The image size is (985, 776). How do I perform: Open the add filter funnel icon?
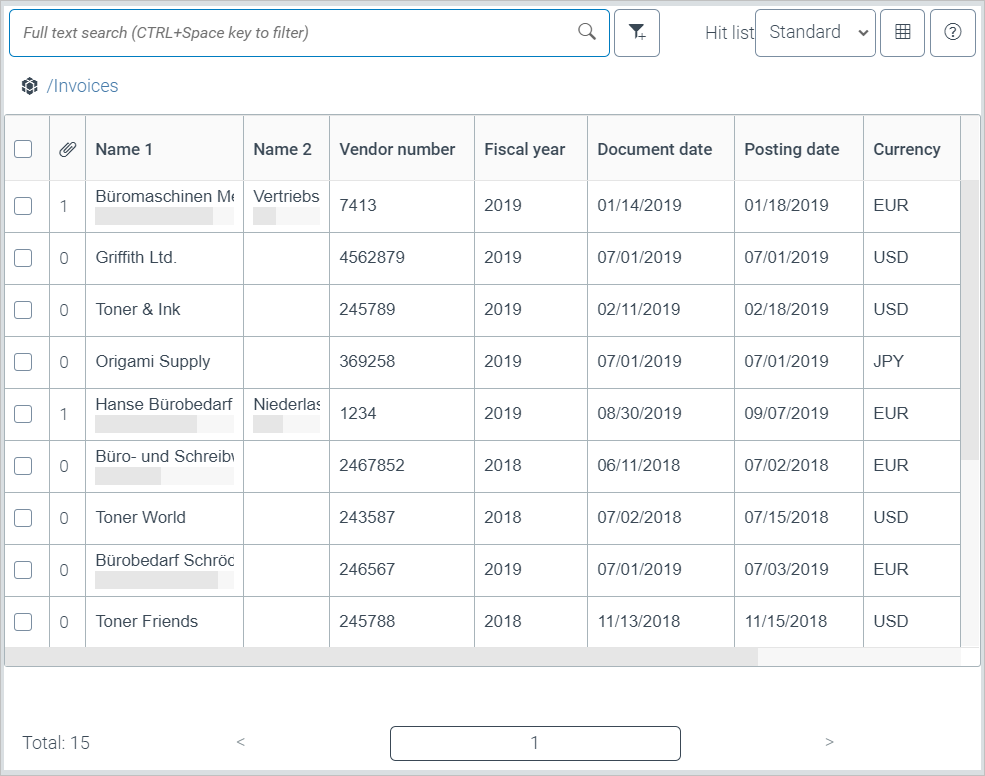pos(637,33)
